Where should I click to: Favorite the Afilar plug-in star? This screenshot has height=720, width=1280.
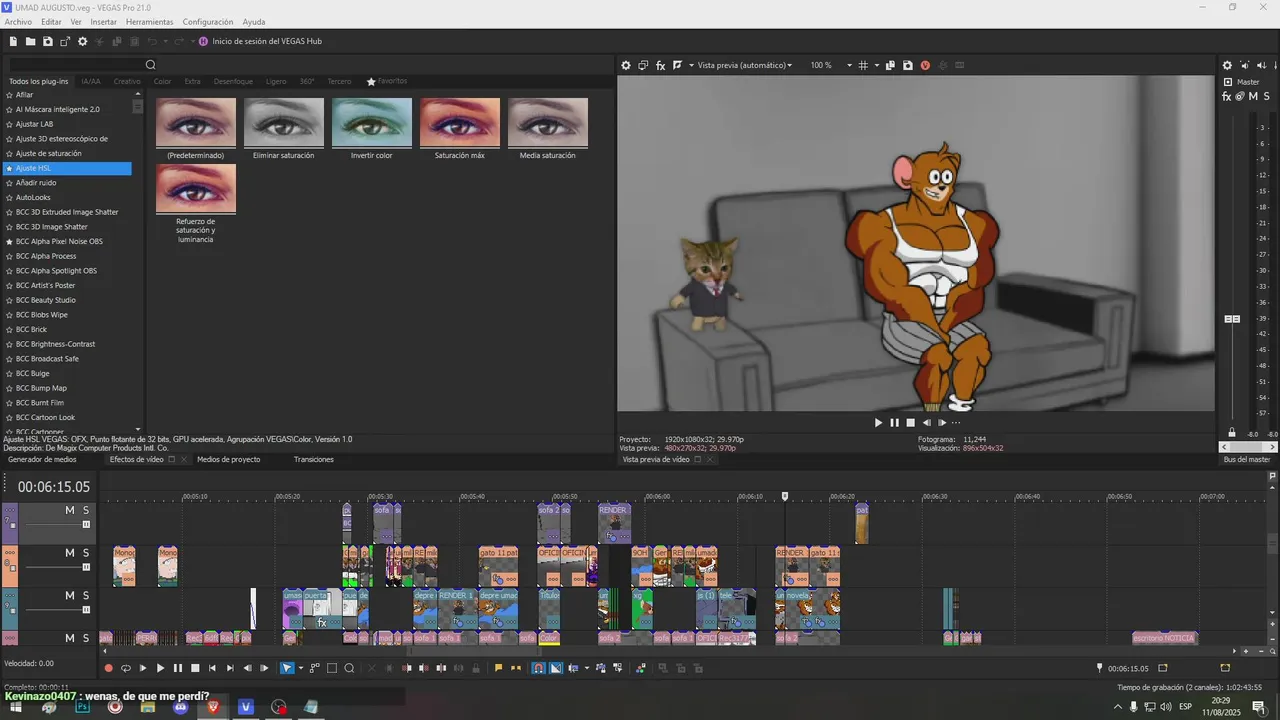click(9, 95)
